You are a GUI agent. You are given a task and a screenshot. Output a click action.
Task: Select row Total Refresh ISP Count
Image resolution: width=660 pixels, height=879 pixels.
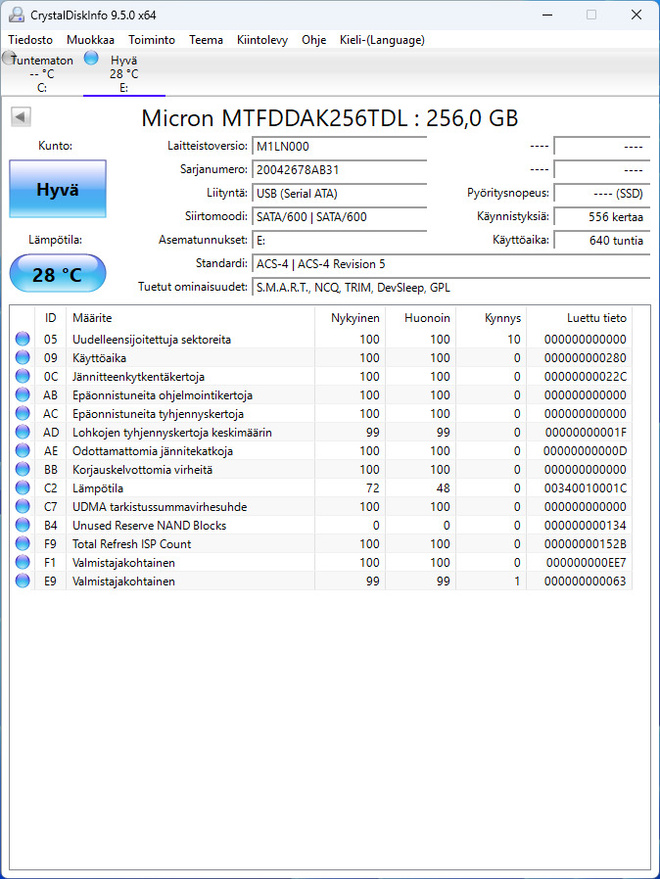(x=321, y=544)
